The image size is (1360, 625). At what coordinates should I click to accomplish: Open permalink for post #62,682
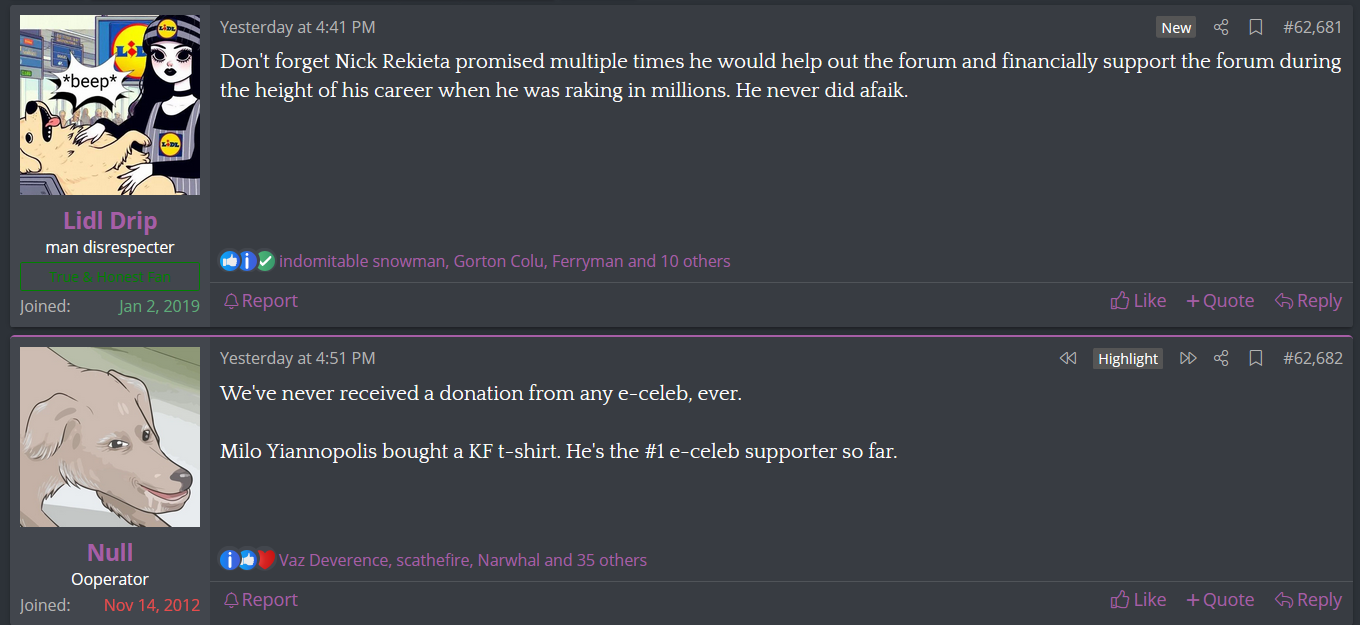[x=1312, y=358]
